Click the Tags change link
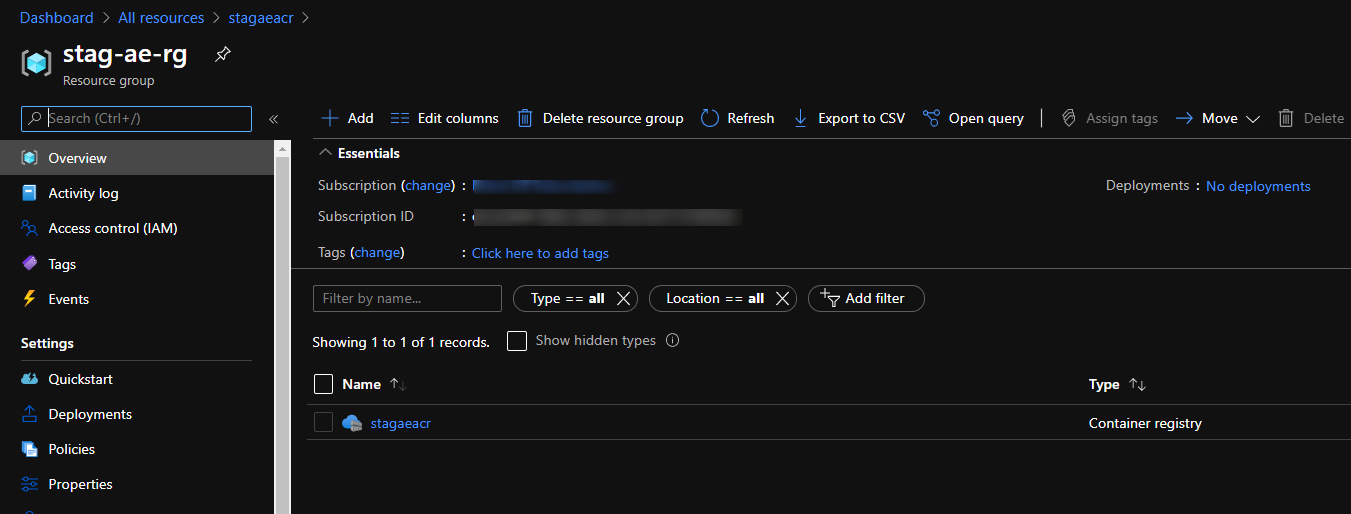This screenshot has height=514, width=1351. coord(377,252)
